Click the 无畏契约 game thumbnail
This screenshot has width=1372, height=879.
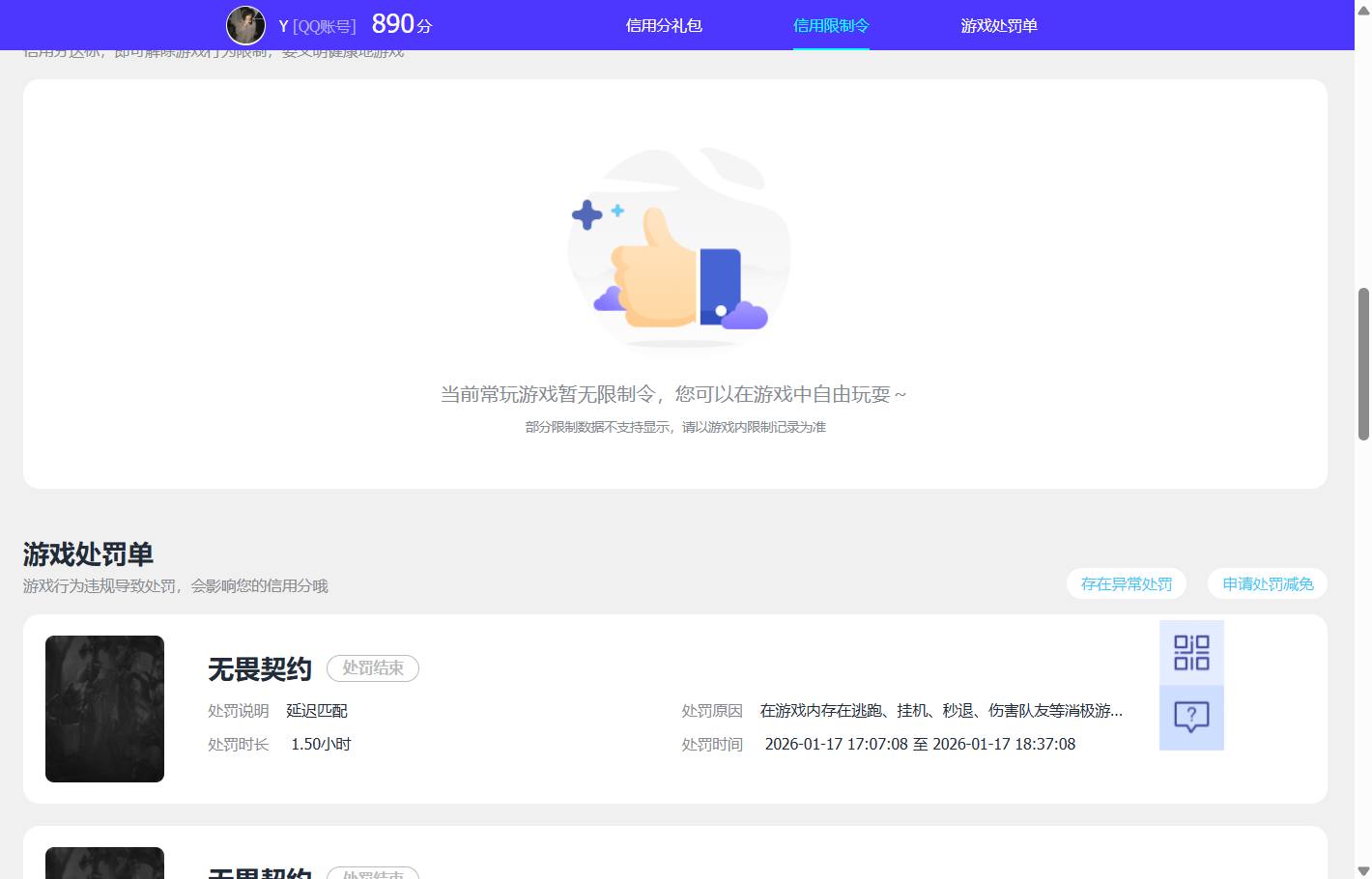[104, 708]
